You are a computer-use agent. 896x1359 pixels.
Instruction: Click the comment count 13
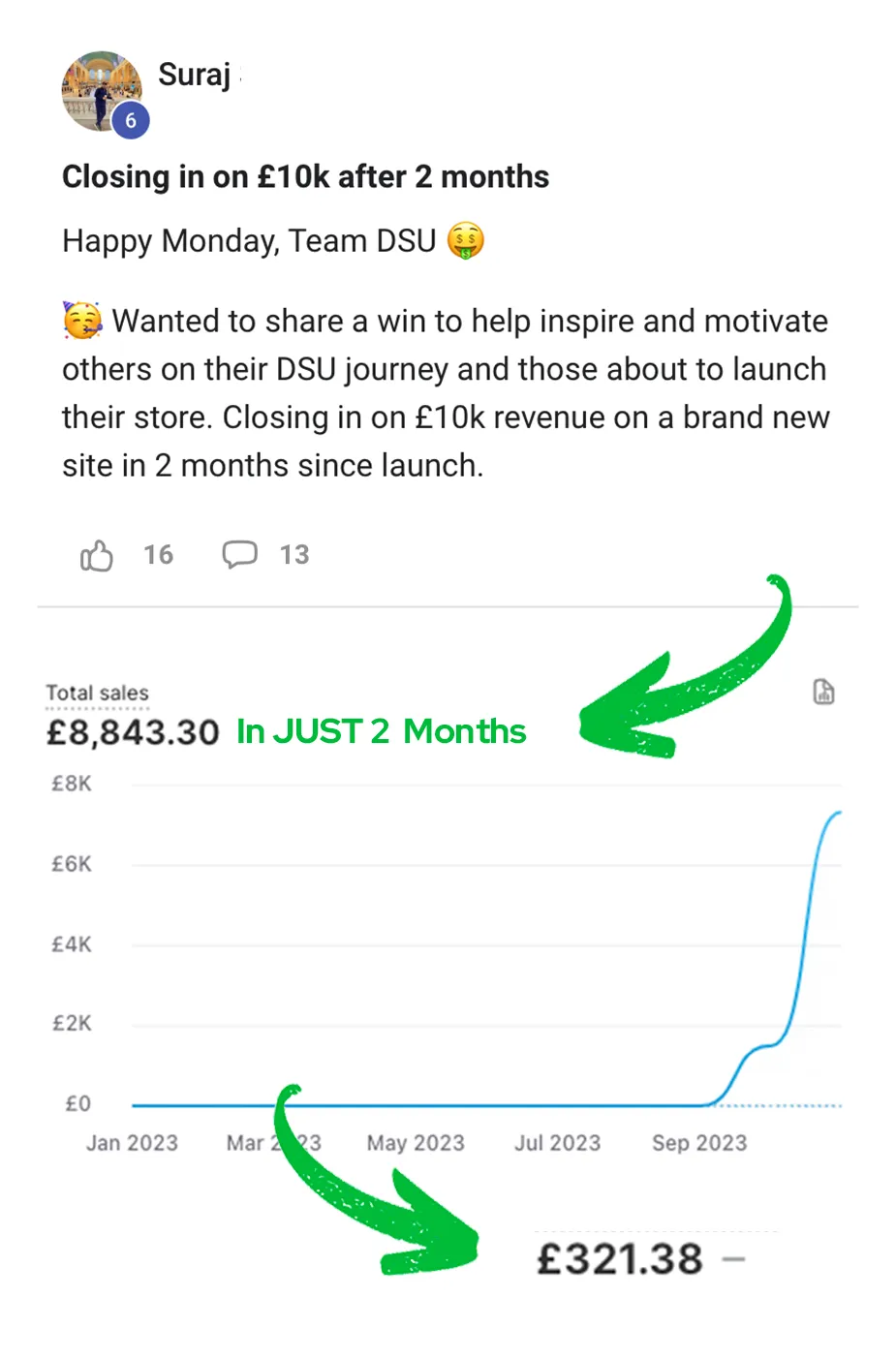pos(294,554)
